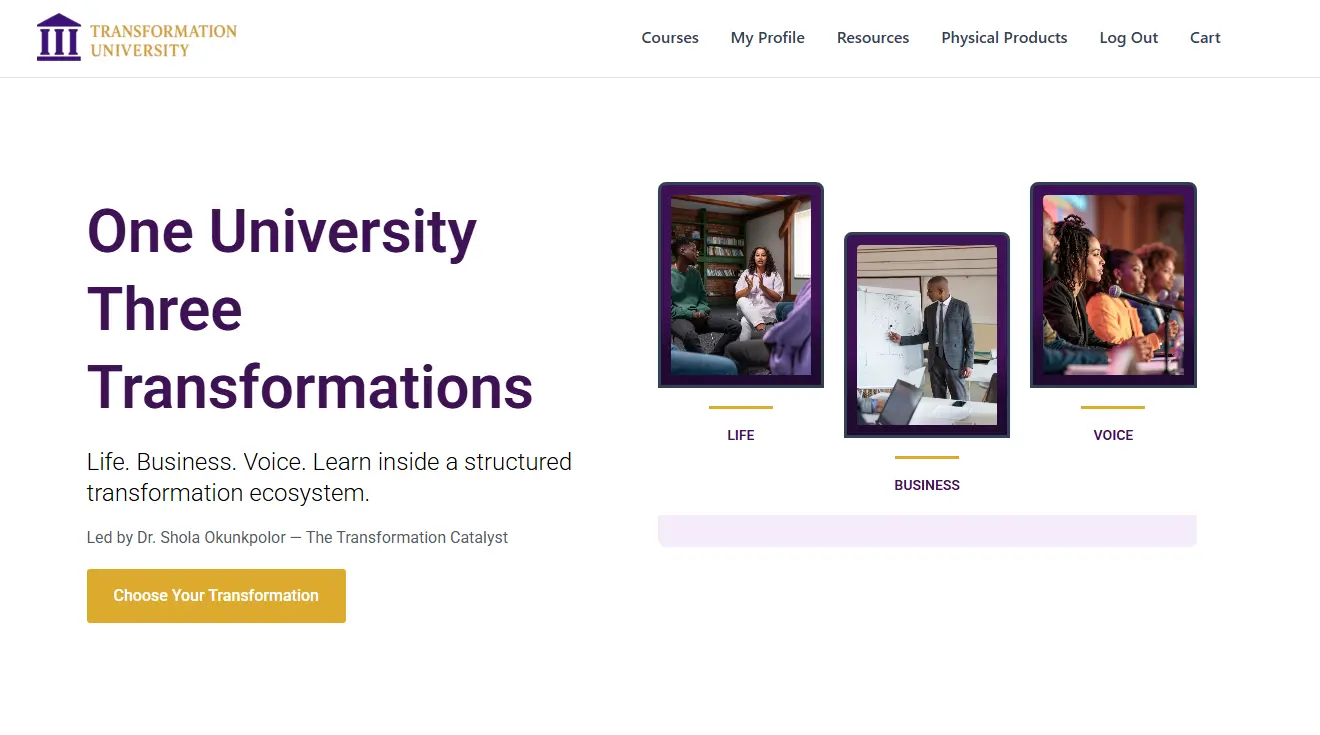Click the purple progress bar below the images

(926, 530)
